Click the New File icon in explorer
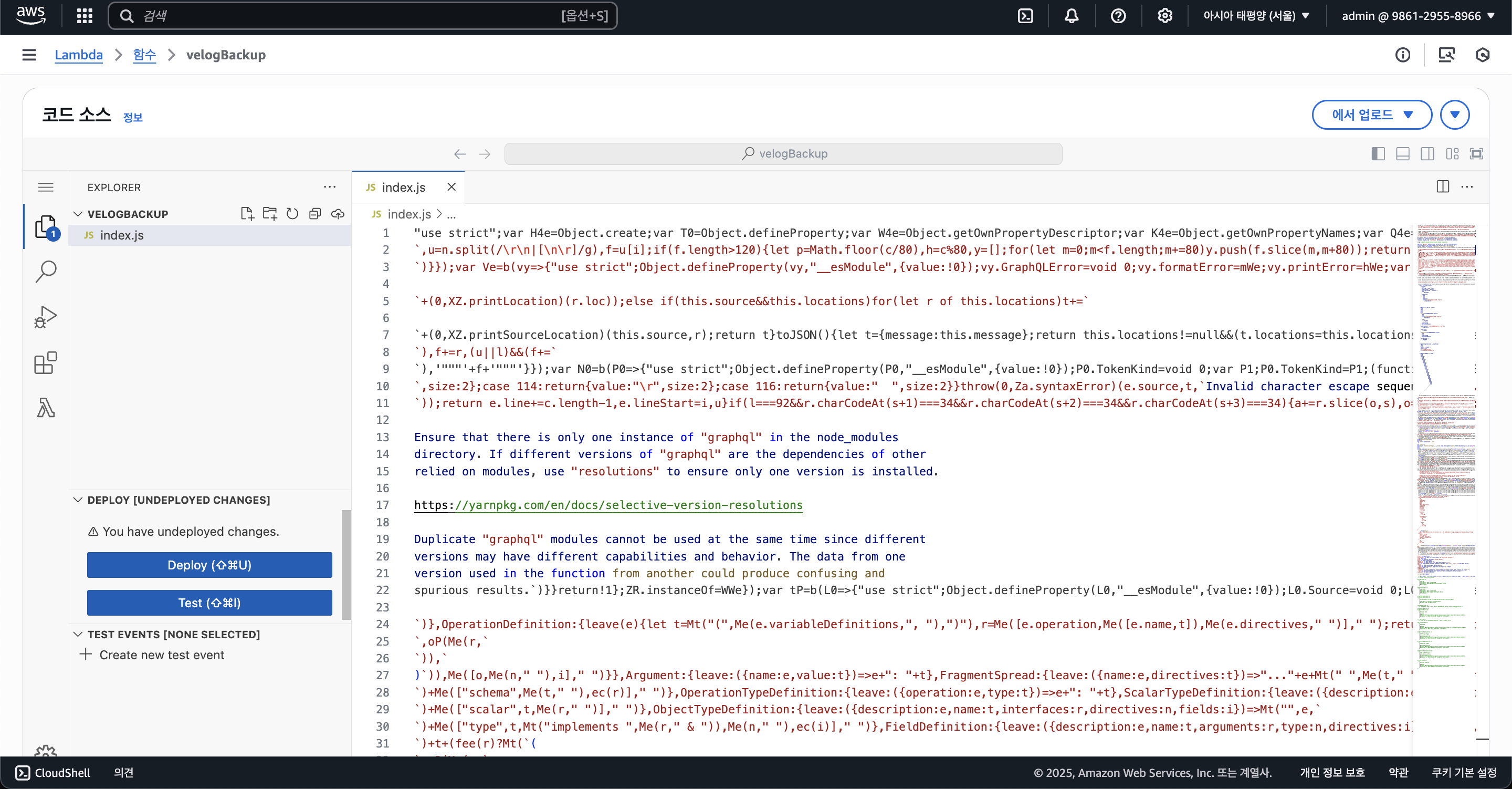The width and height of the screenshot is (1512, 789). 247,214
